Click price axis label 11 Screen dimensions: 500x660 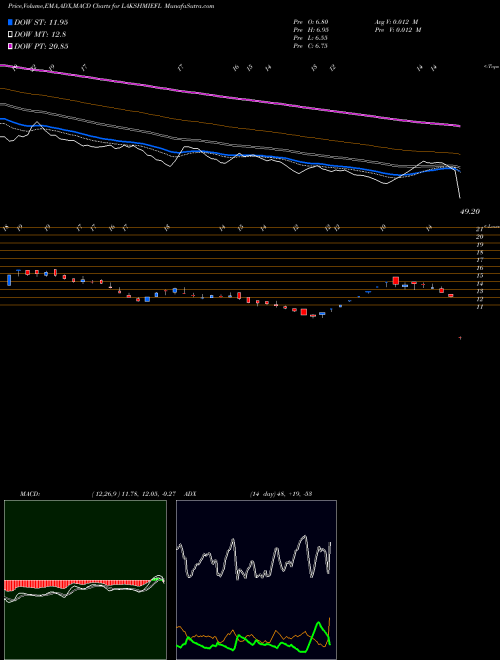[x=479, y=307]
